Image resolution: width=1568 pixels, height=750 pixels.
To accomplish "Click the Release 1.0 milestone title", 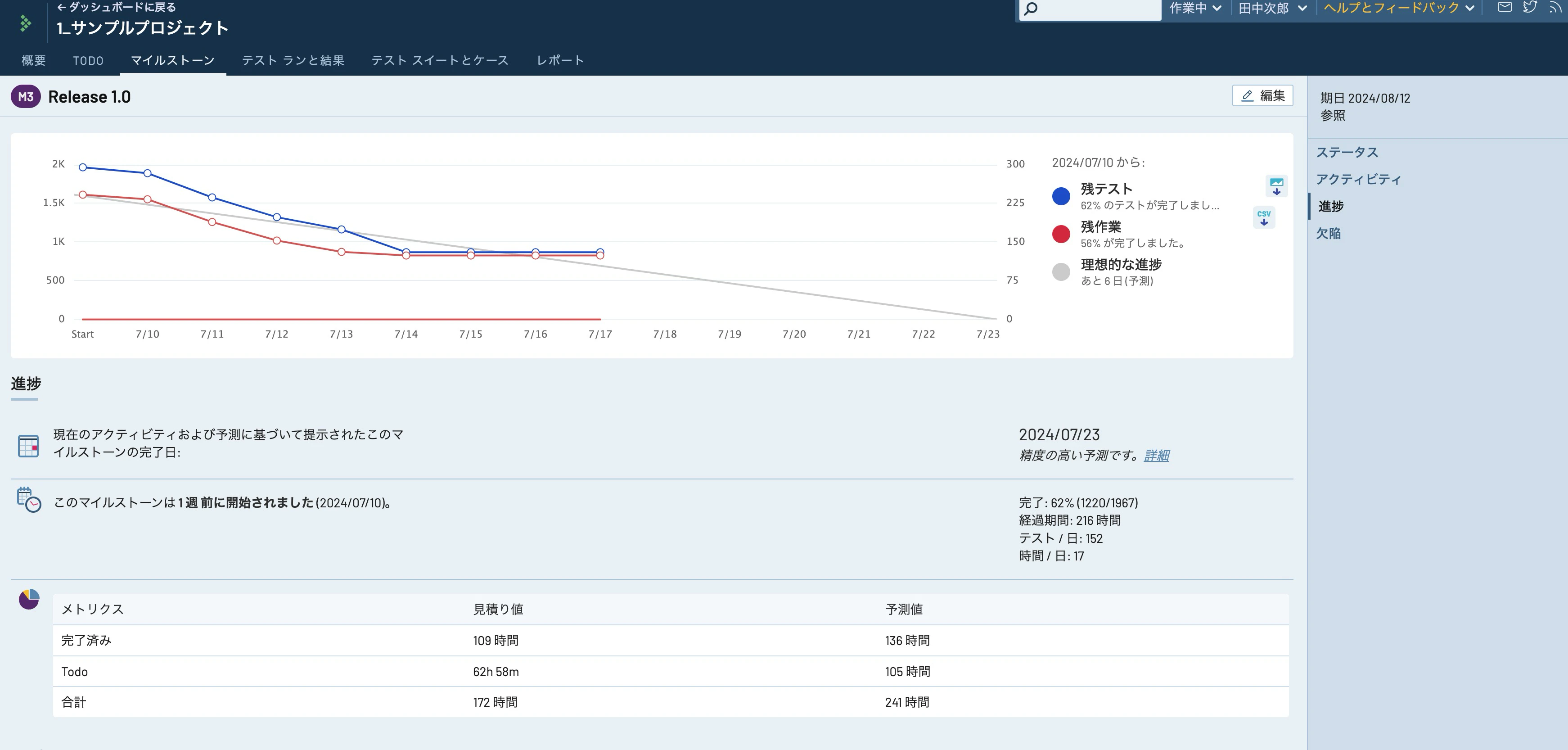I will click(90, 97).
